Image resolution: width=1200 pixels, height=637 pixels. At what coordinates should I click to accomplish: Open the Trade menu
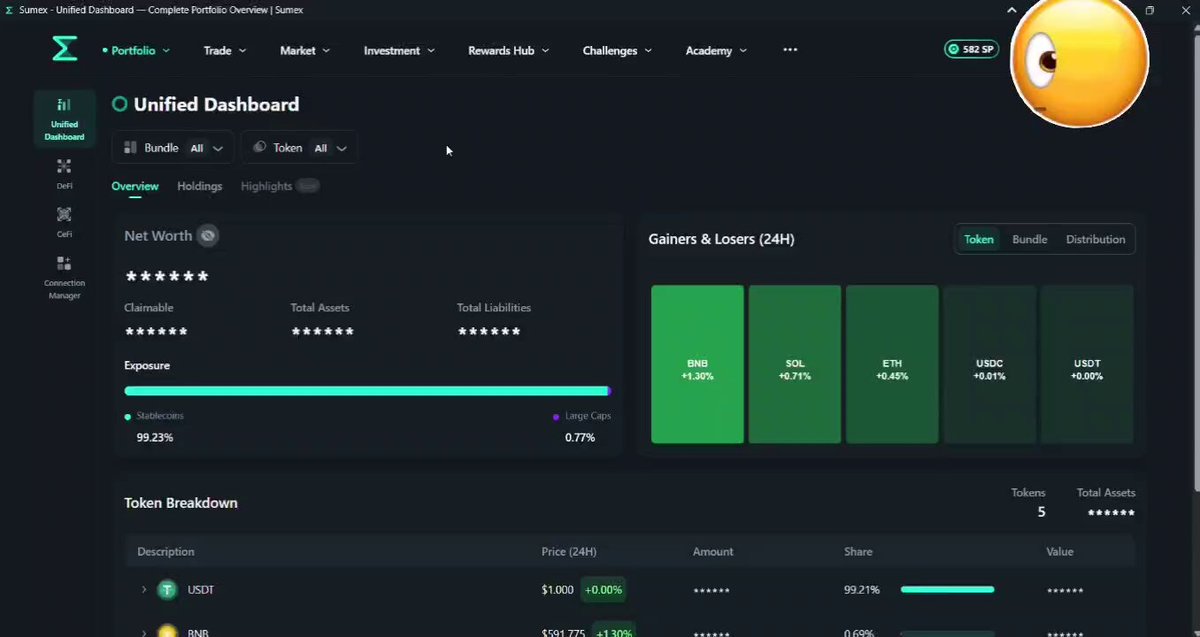tap(225, 50)
